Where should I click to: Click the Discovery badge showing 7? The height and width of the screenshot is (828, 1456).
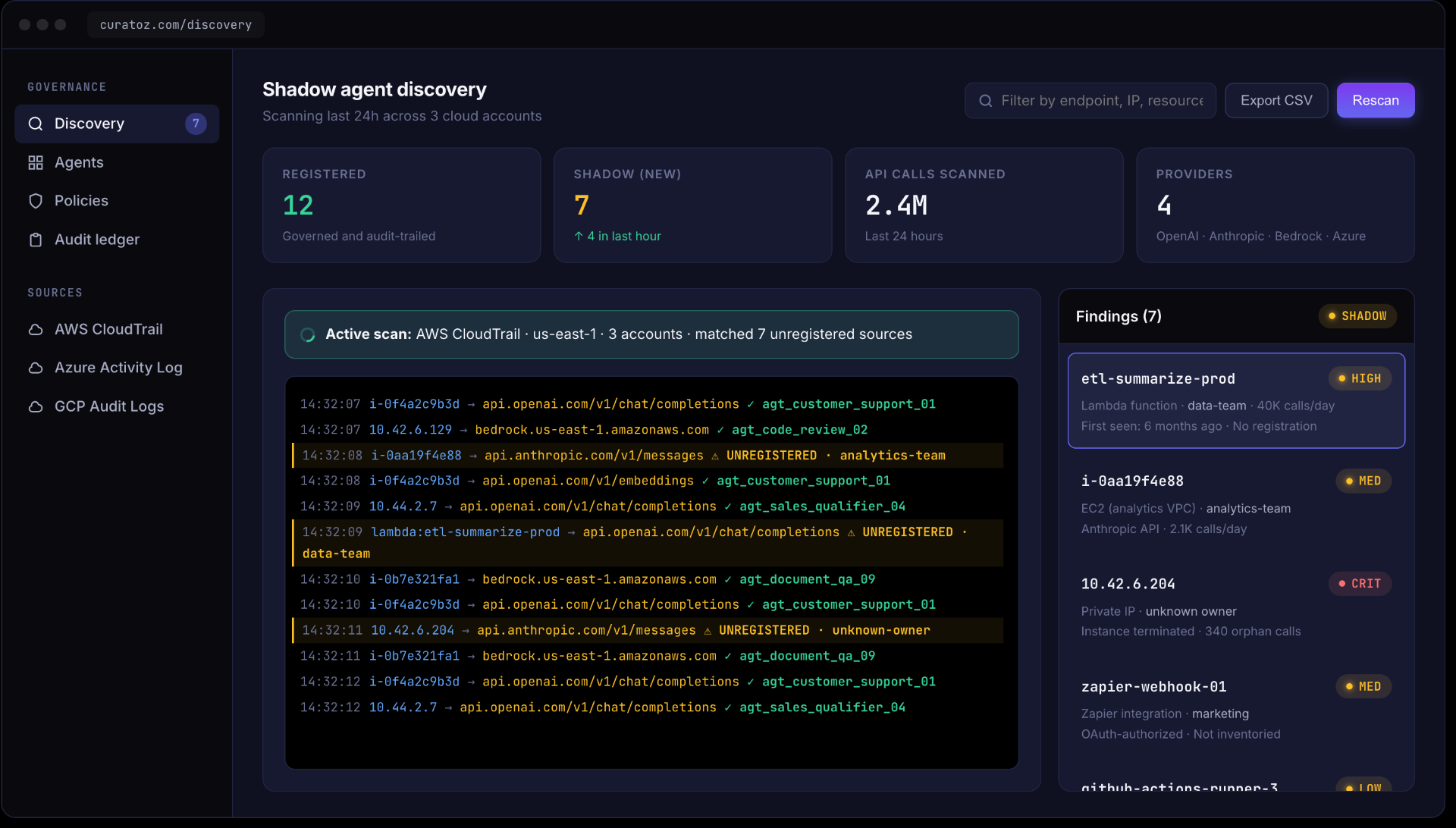pyautogui.click(x=196, y=124)
